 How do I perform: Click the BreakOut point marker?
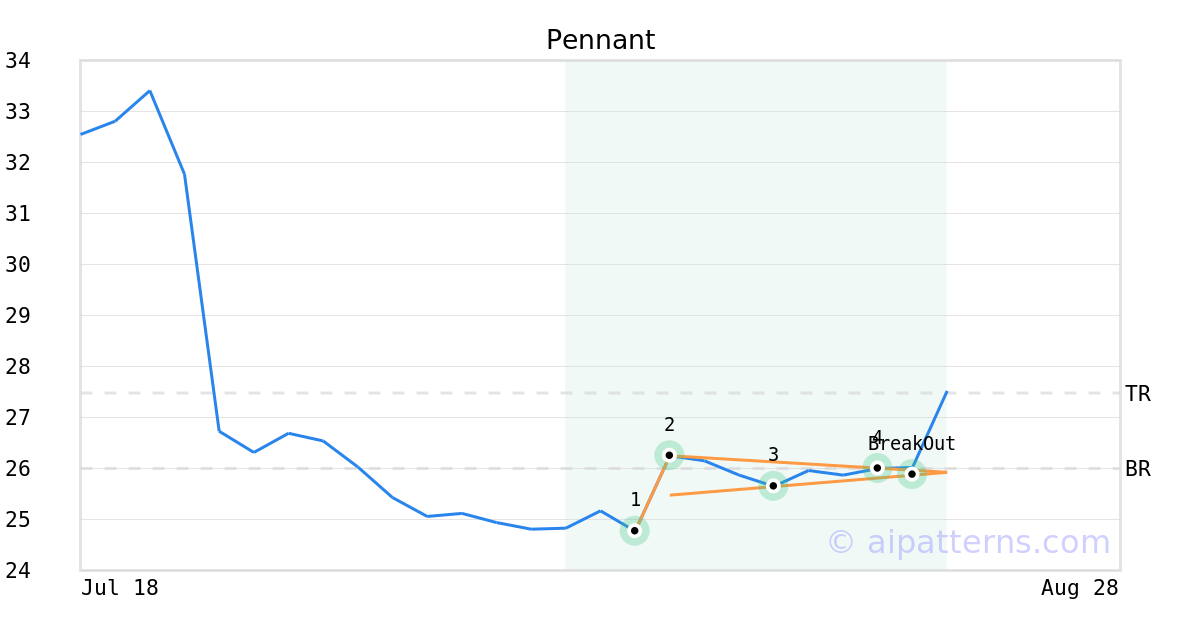click(912, 474)
